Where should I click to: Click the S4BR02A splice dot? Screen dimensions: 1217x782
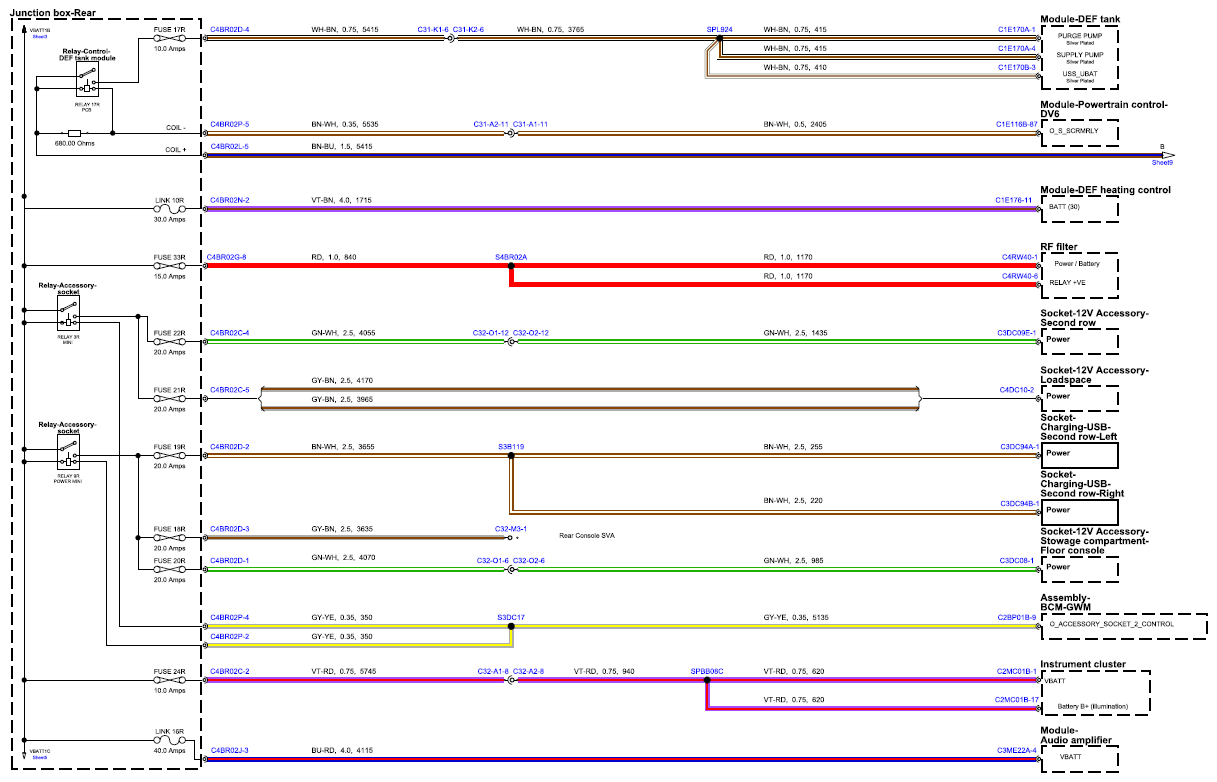pyautogui.click(x=510, y=266)
